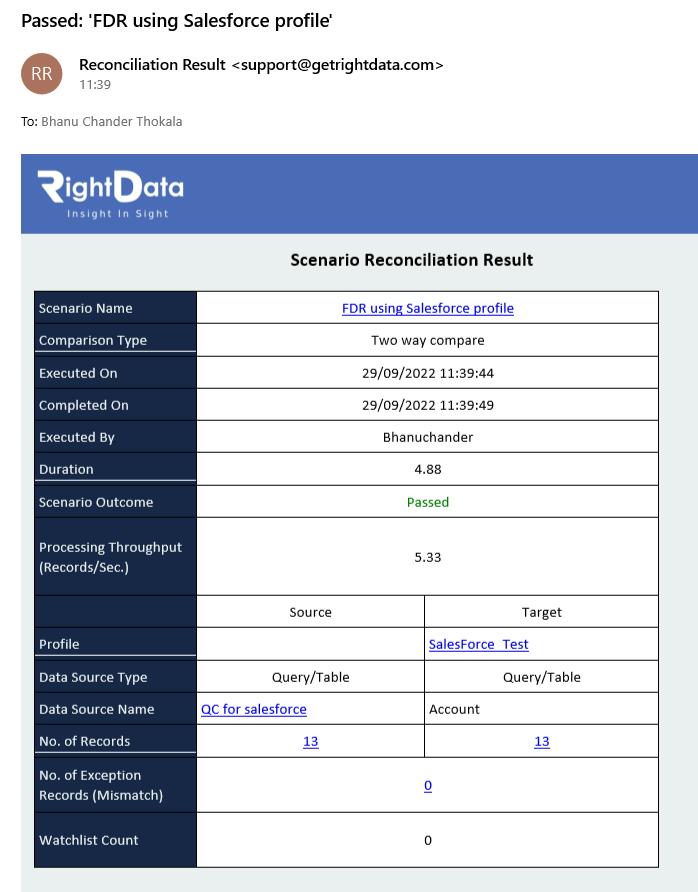Viewport: 698px width, 892px height.
Task: Click the Completed On date value
Action: click(428, 405)
